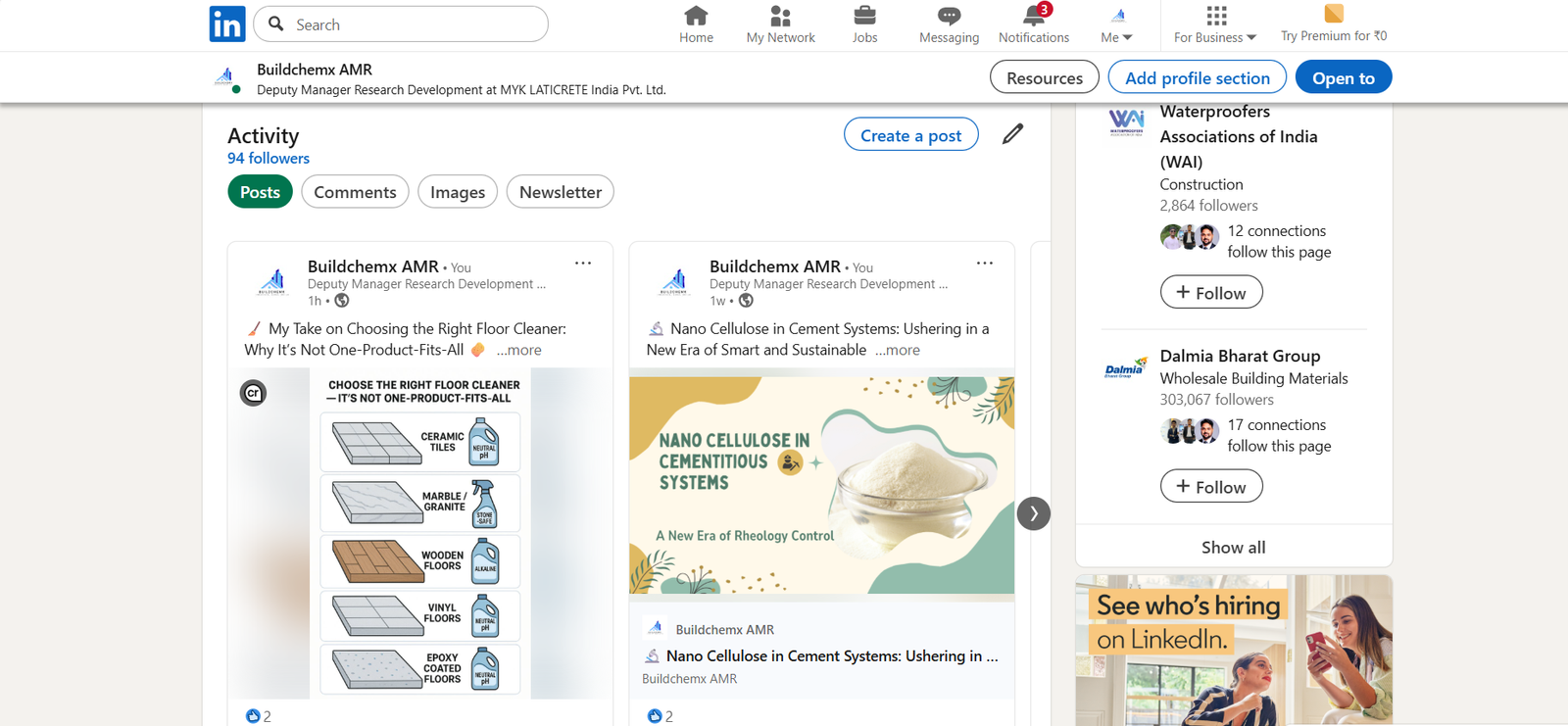1568x726 pixels.
Task: Click like reaction icon under floor cleaner post
Action: [253, 716]
